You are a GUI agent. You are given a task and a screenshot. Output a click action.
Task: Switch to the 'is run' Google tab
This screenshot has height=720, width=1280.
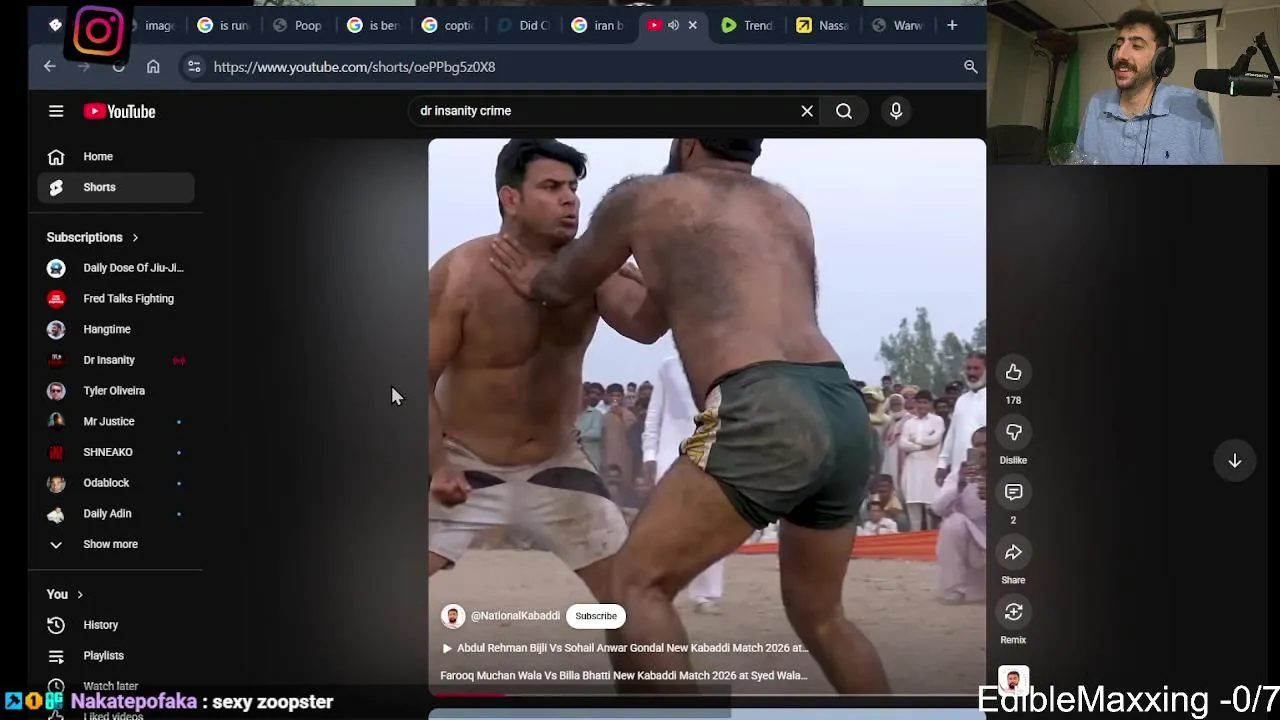tap(222, 26)
